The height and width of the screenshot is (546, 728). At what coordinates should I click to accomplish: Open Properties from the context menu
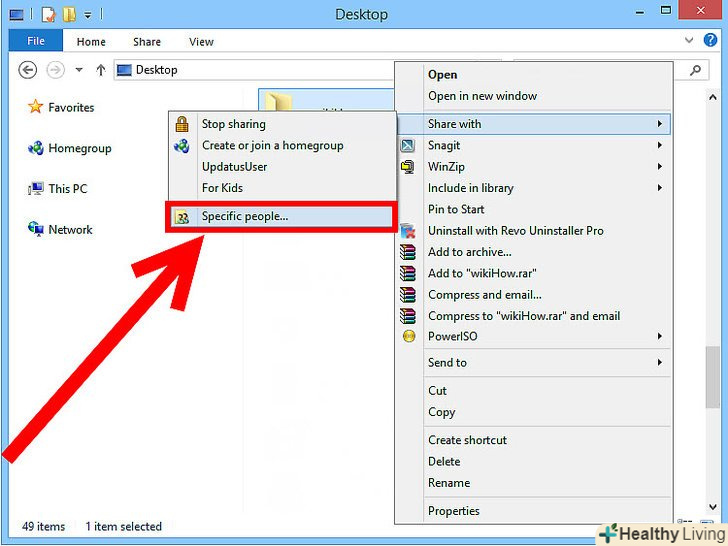pos(533,511)
